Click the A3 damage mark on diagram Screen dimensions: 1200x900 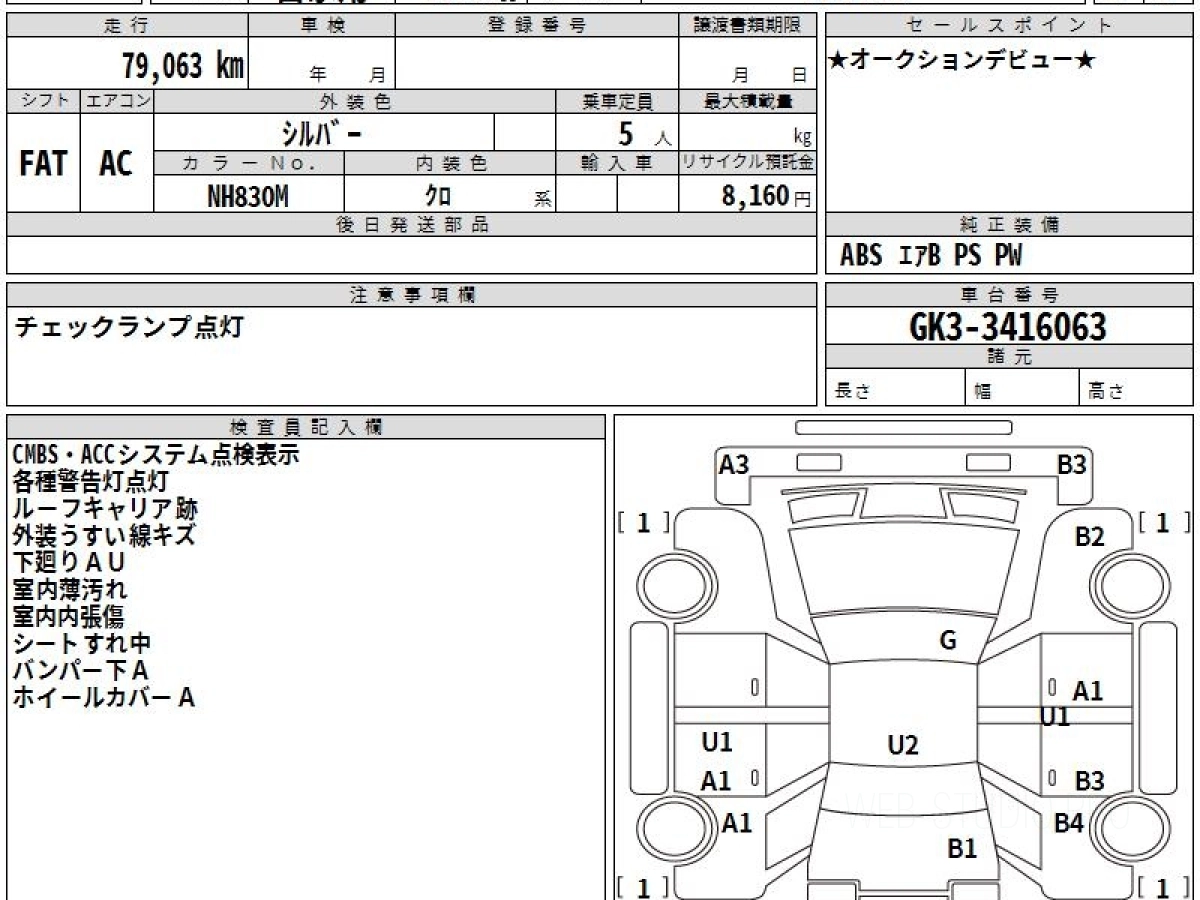734,464
